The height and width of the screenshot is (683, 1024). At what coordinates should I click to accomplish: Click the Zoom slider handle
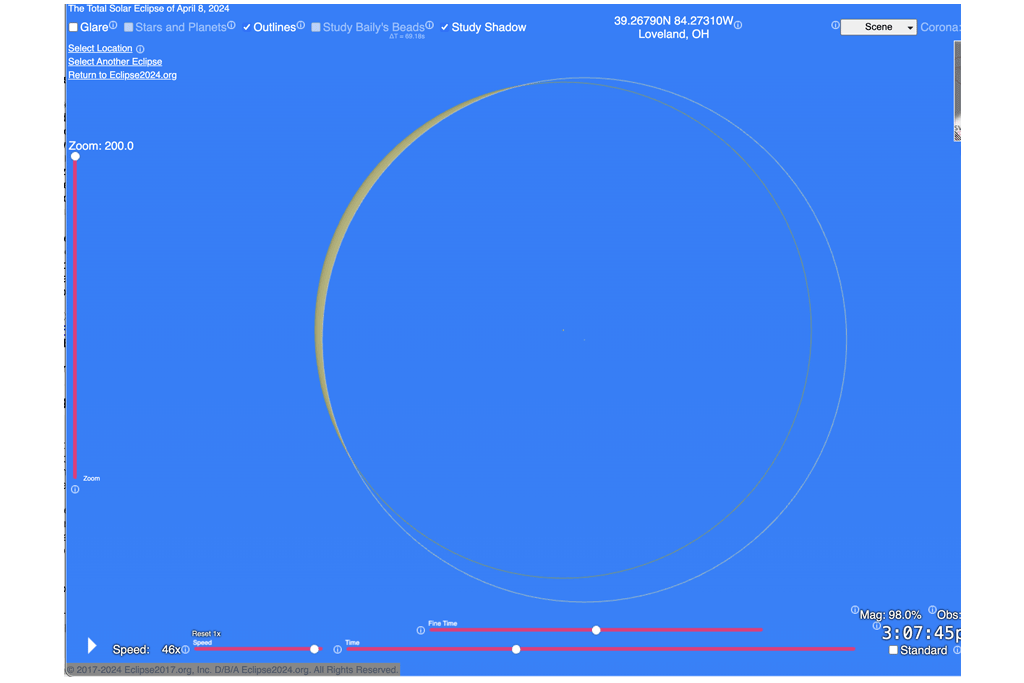click(75, 156)
